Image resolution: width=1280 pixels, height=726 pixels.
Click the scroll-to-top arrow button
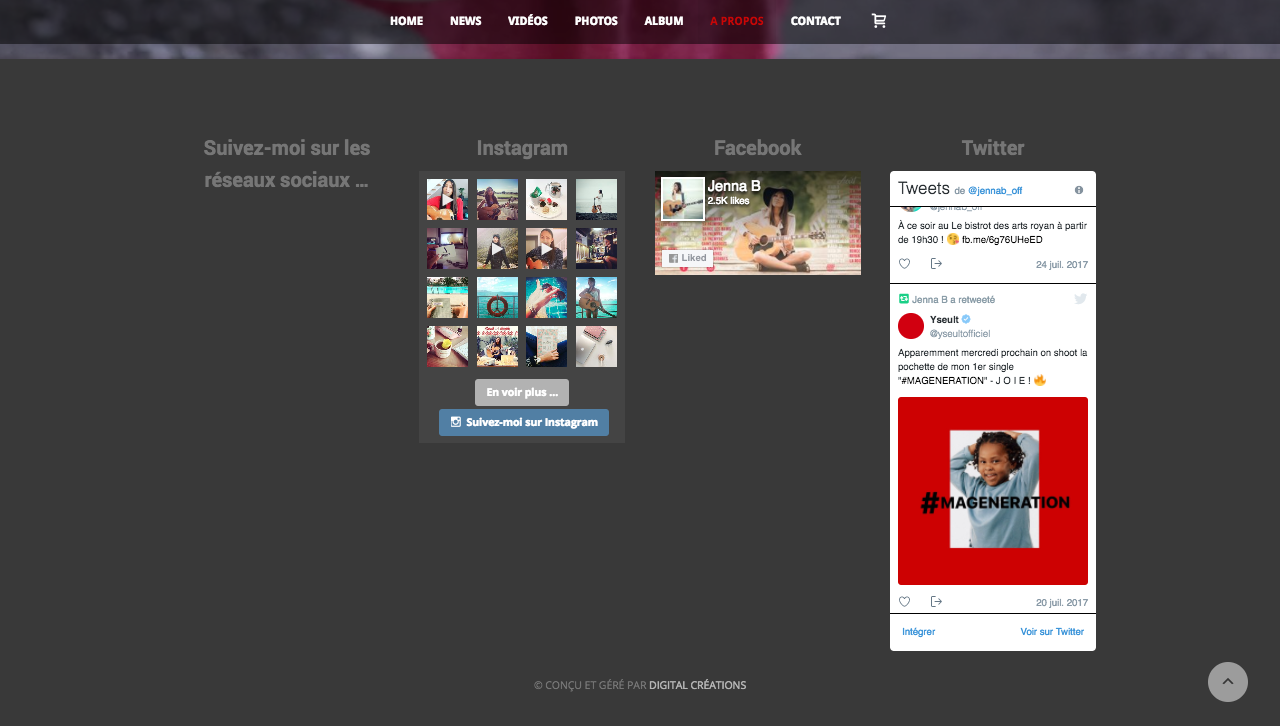point(1227,682)
